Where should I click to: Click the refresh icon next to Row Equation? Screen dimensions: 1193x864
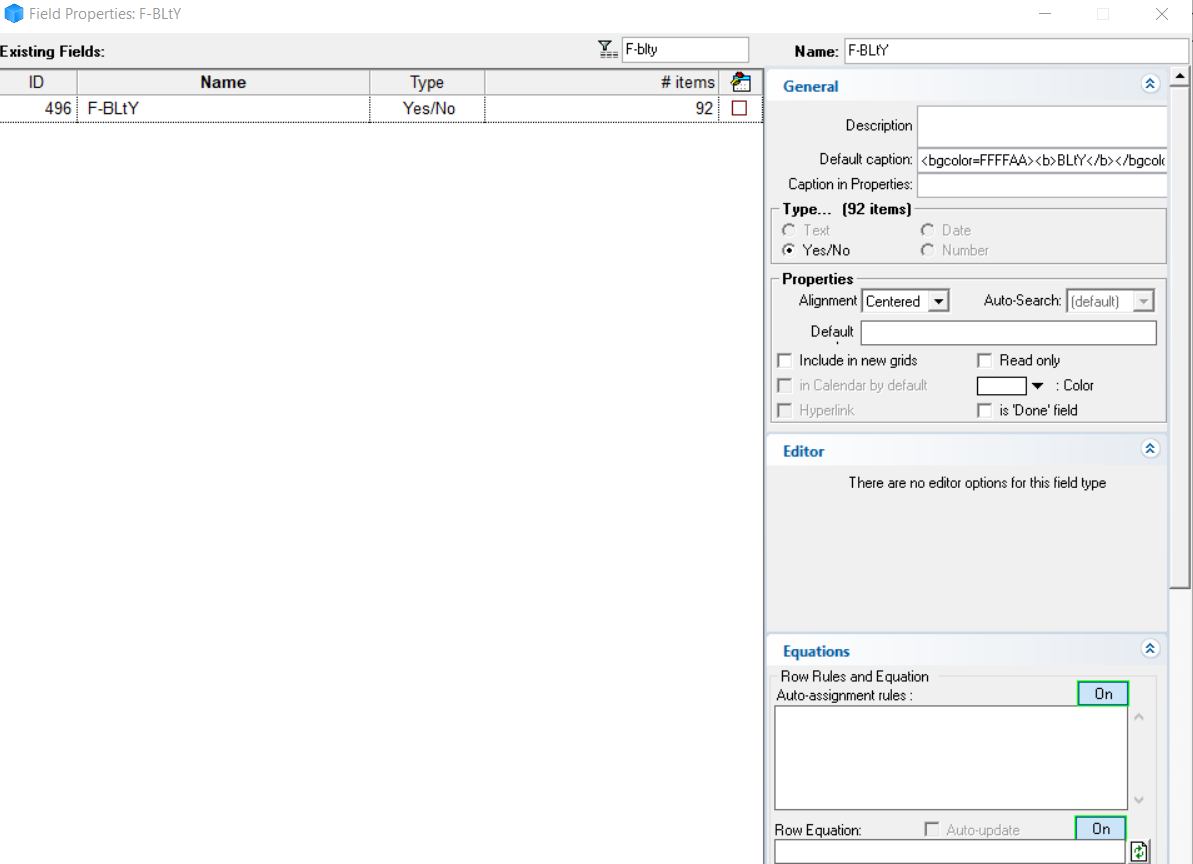point(1139,852)
